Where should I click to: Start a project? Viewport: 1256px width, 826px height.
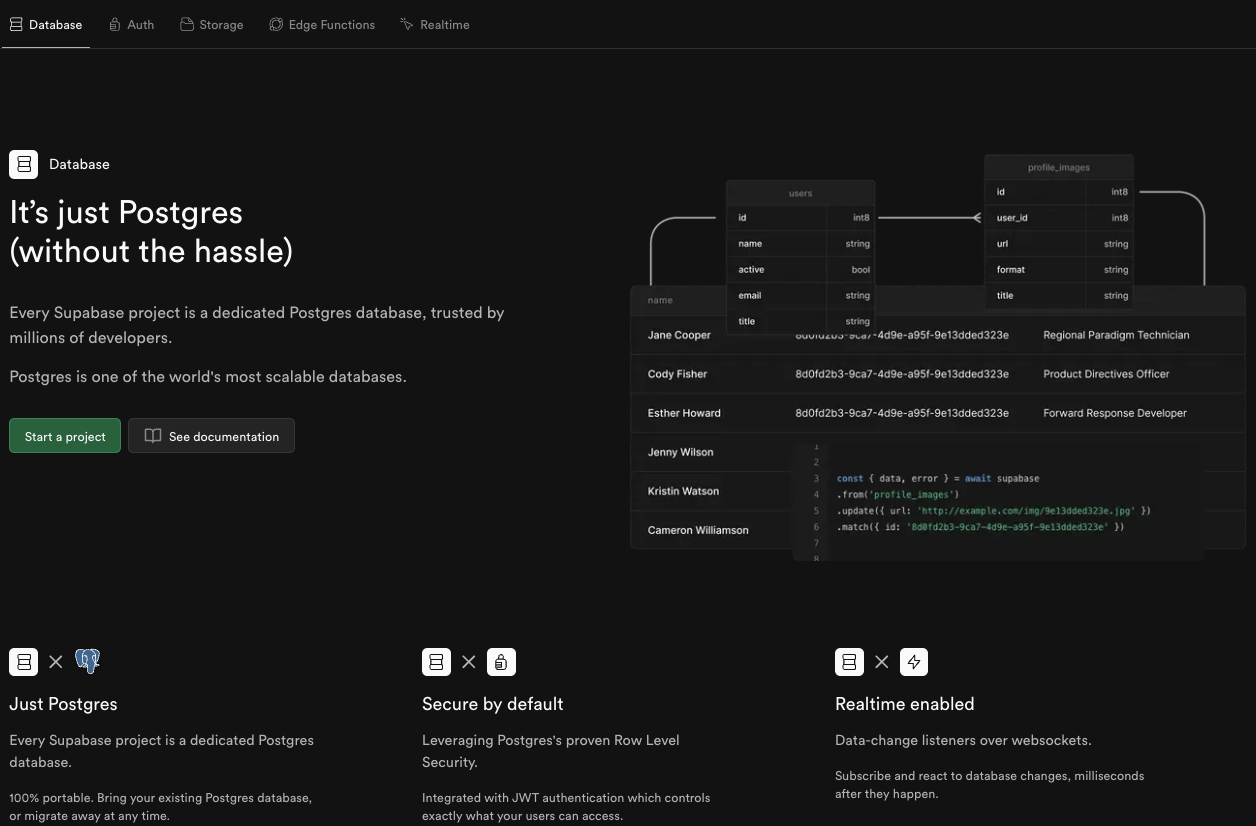(x=65, y=436)
